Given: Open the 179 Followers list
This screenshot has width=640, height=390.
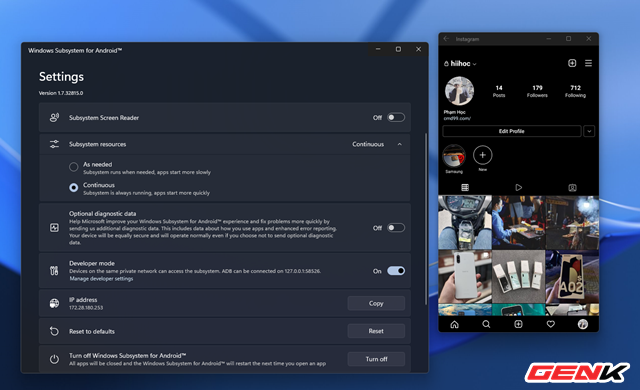Looking at the screenshot, I should tap(537, 91).
